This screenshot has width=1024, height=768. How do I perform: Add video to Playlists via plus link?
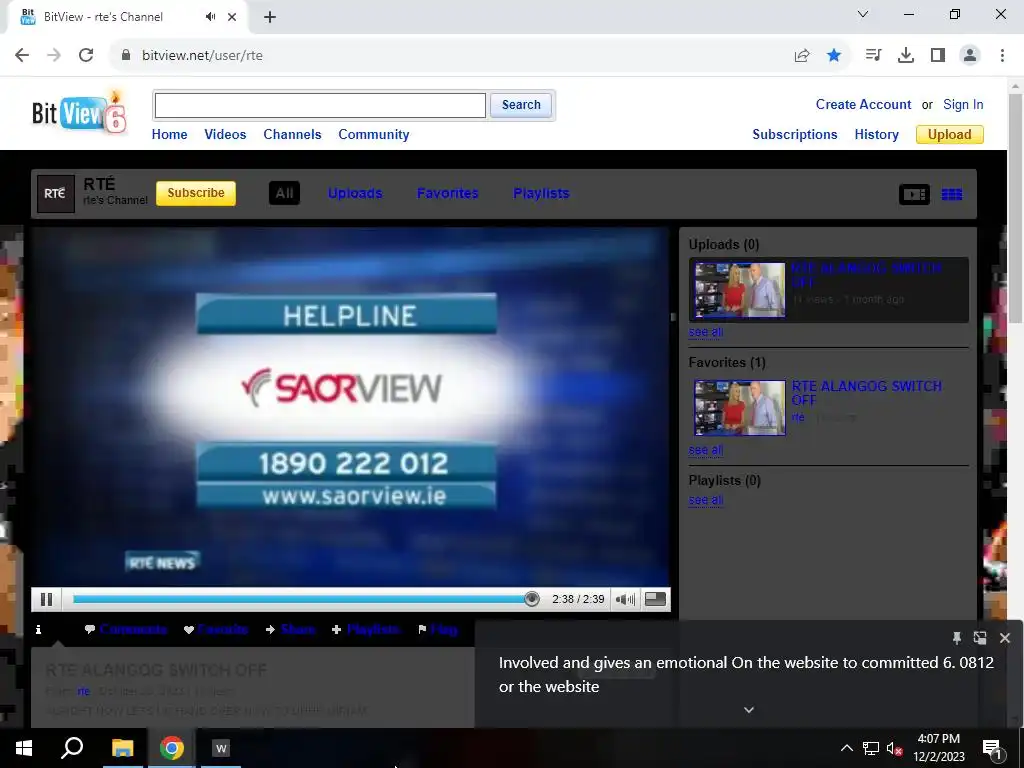(x=366, y=630)
